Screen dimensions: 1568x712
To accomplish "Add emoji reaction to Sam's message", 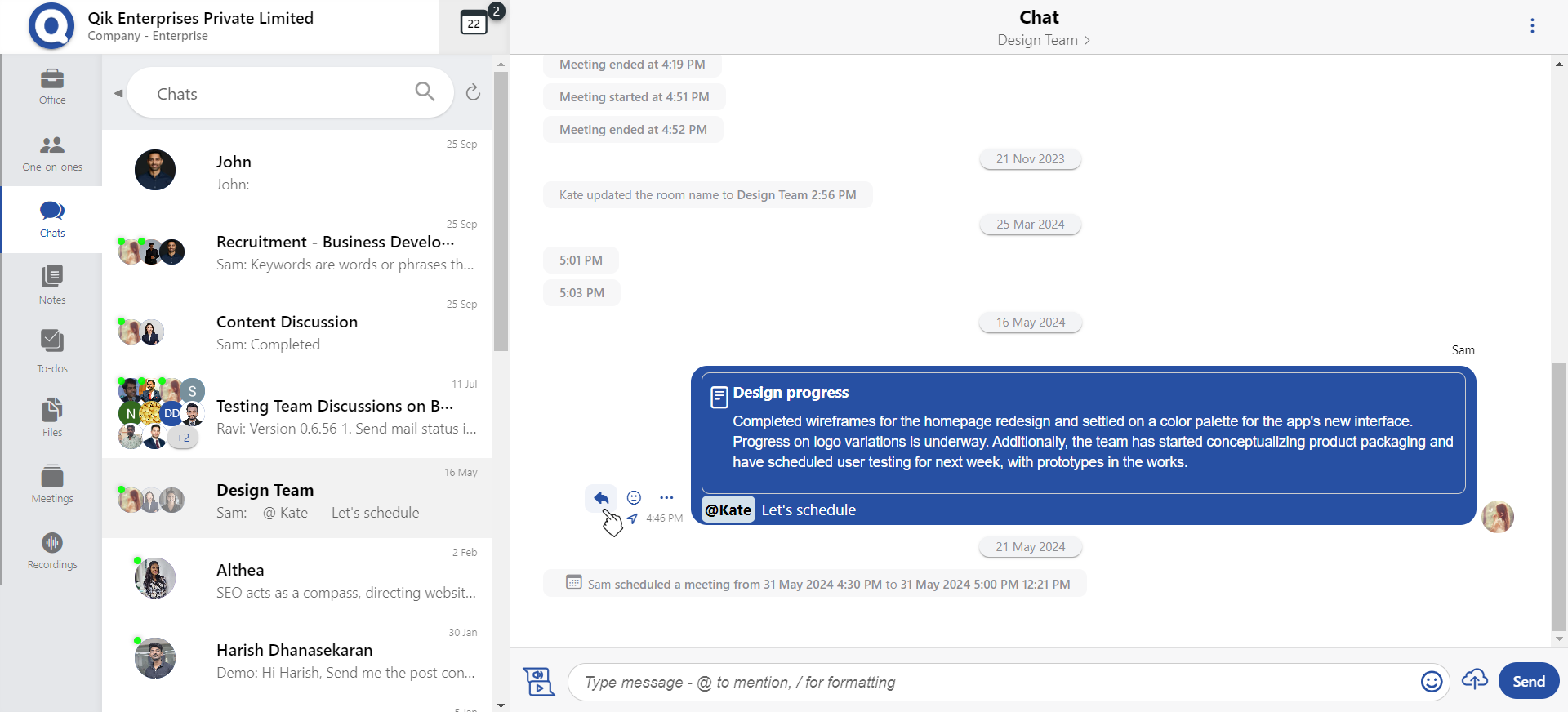I will click(x=634, y=497).
